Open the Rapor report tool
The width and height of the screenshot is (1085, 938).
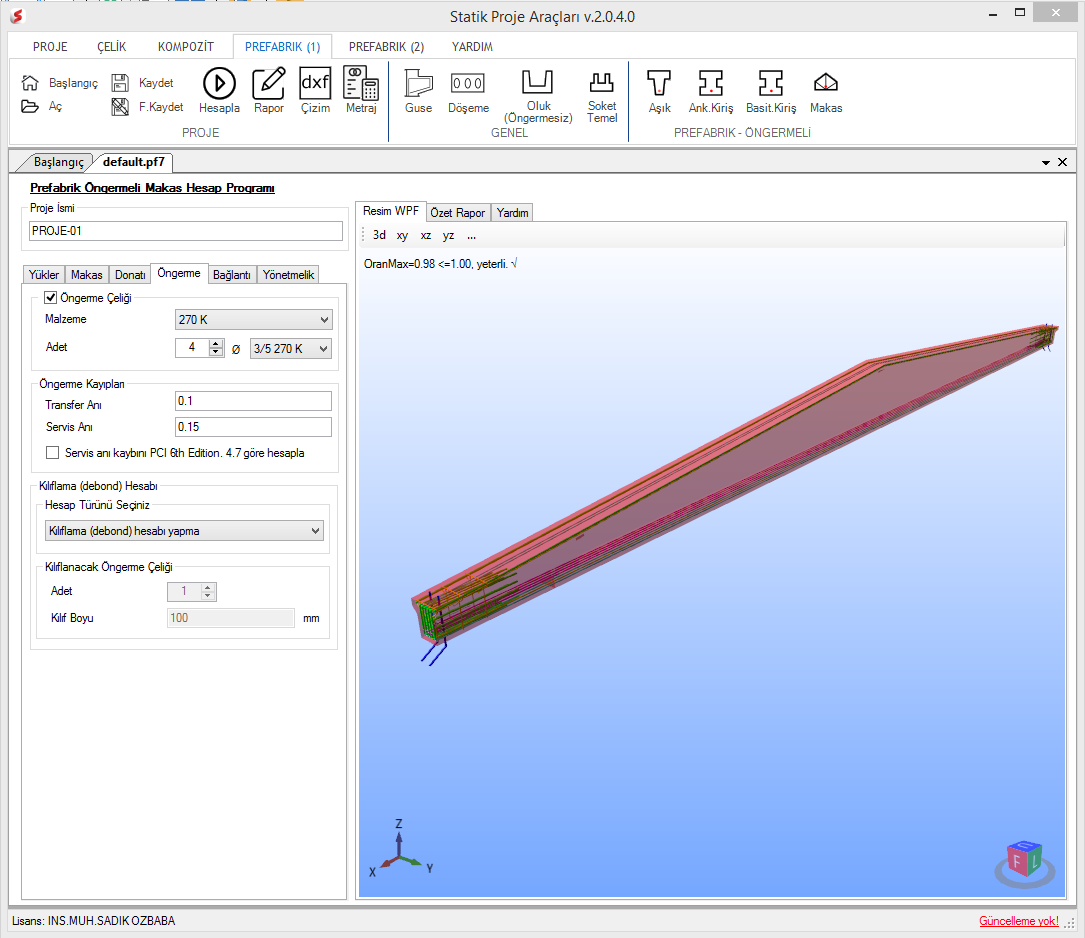268,90
